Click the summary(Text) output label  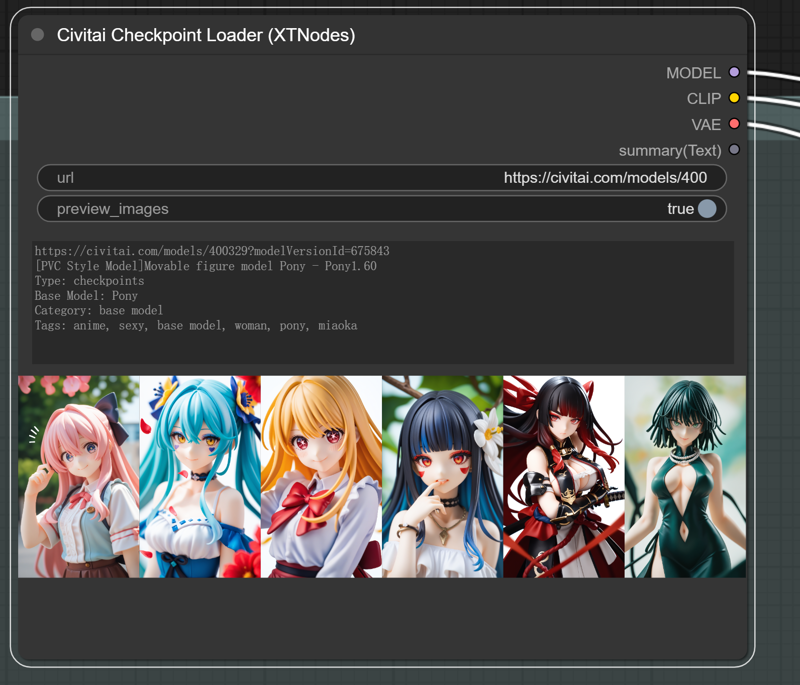click(670, 151)
